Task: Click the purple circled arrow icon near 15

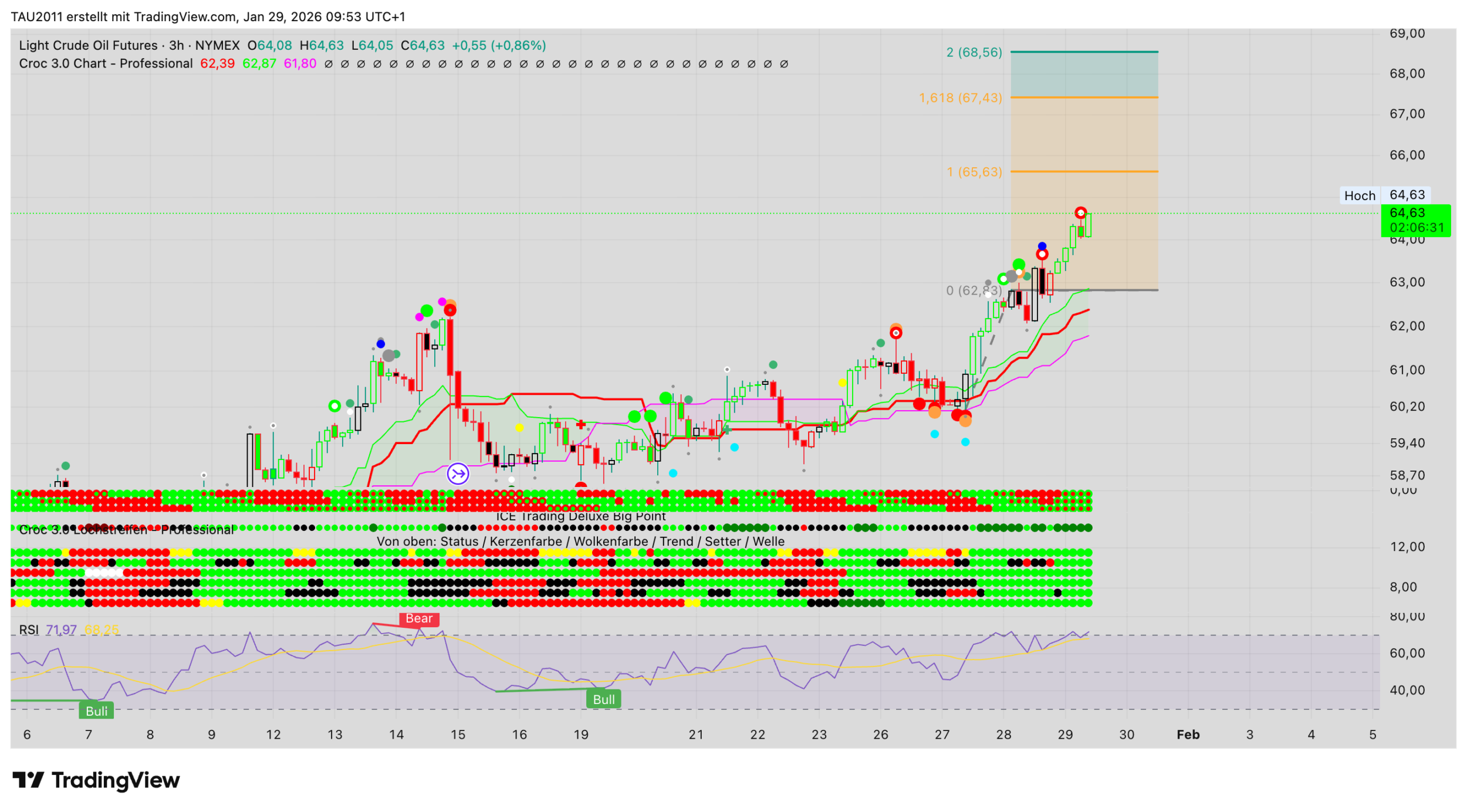Action: tap(458, 473)
